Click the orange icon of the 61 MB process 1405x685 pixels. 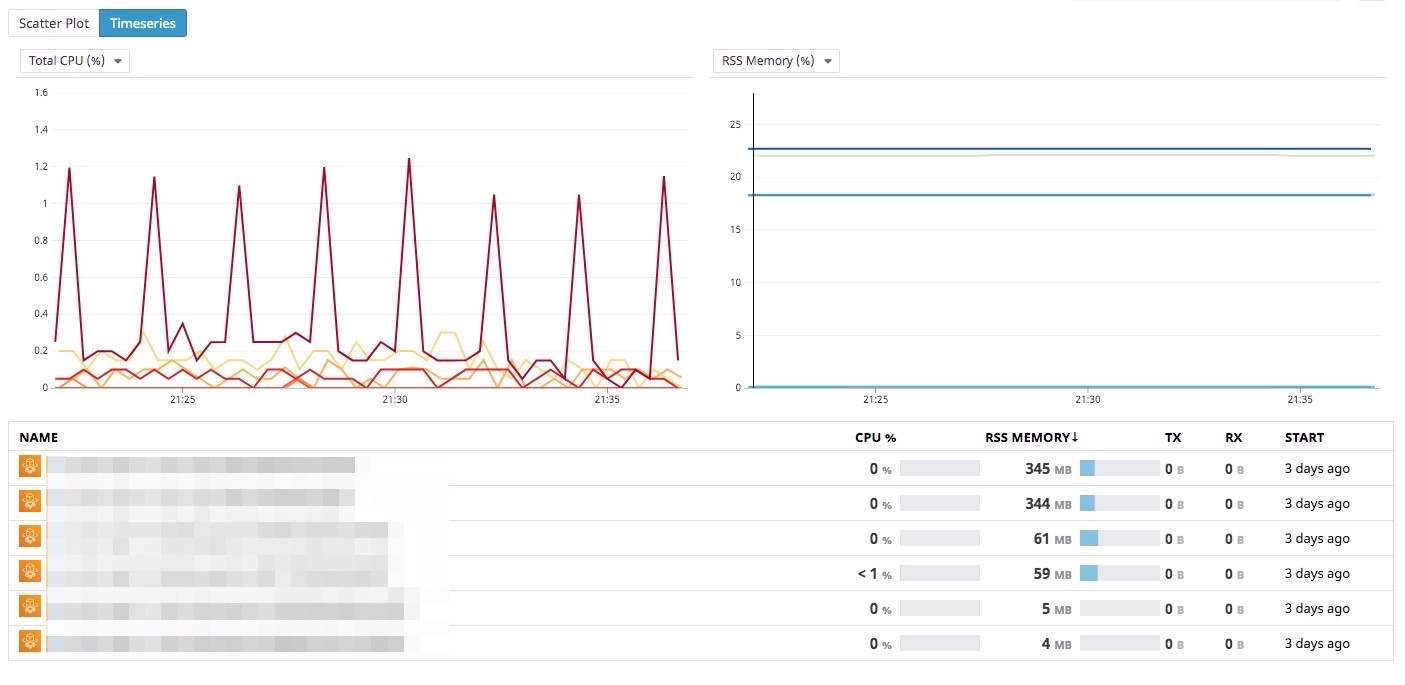coord(30,537)
